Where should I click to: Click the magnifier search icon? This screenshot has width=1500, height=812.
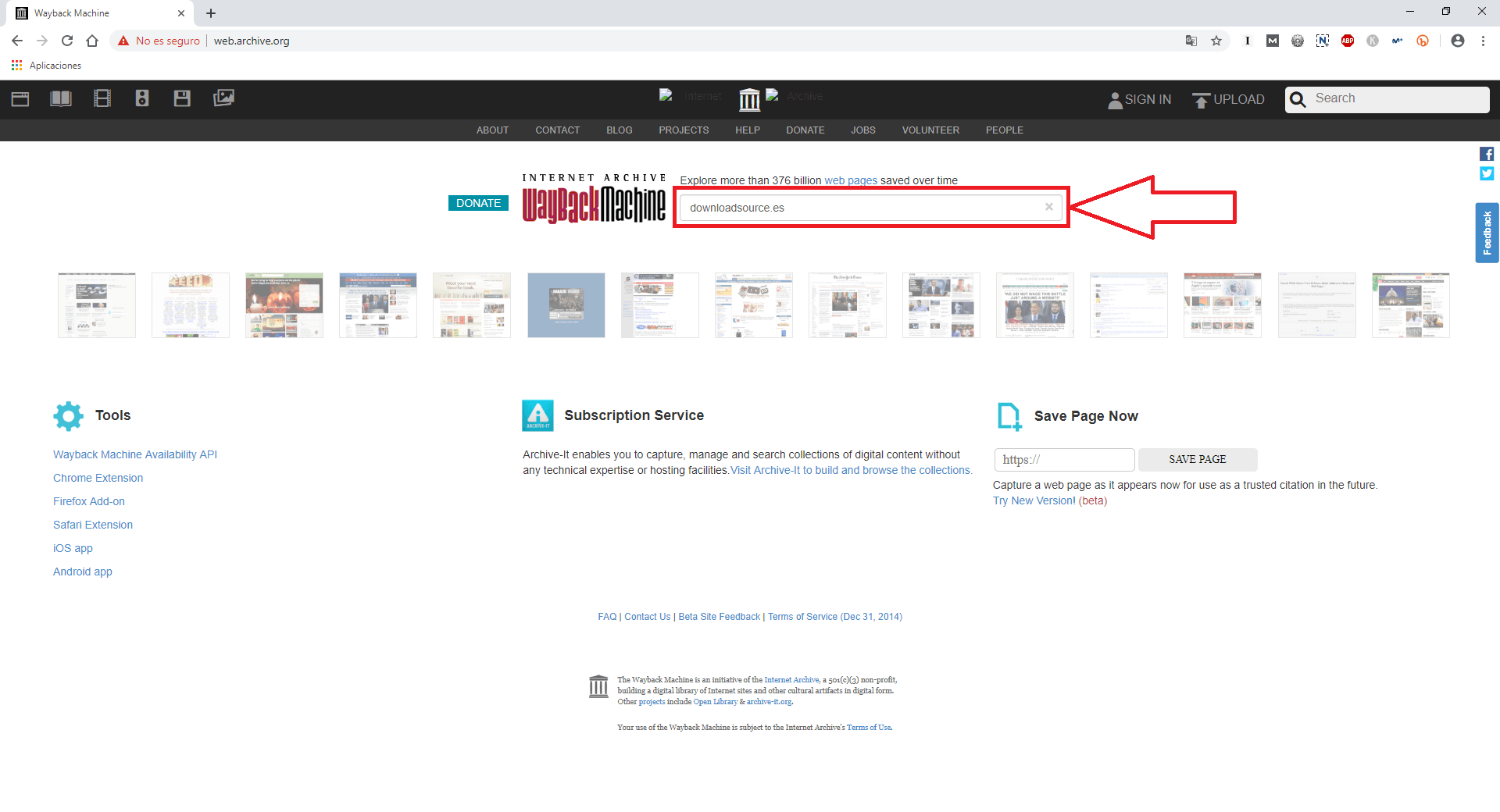point(1298,99)
